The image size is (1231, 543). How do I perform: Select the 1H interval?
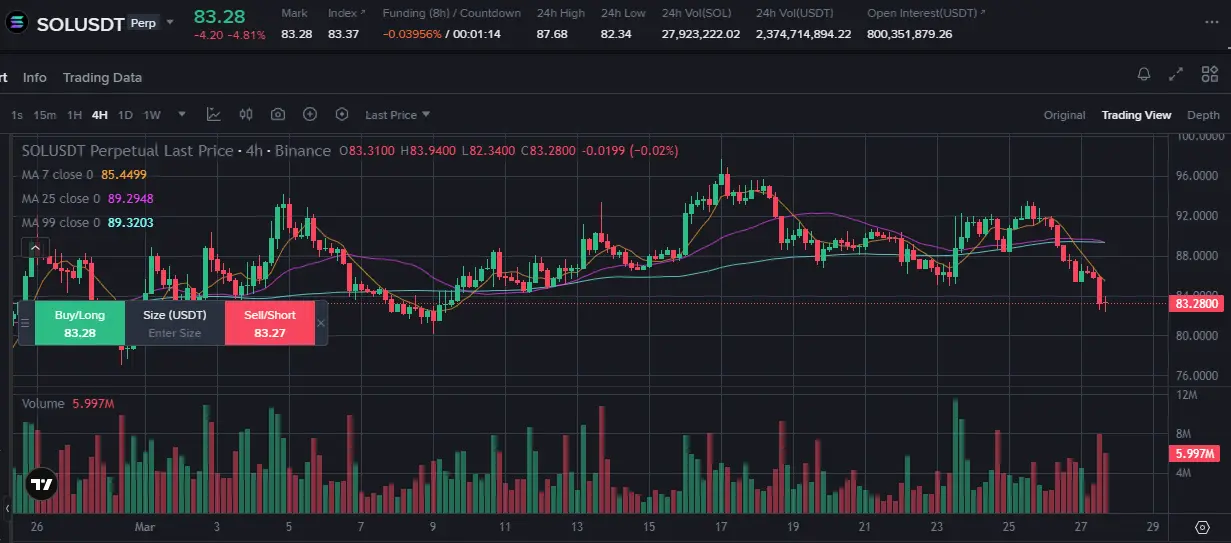click(74, 115)
